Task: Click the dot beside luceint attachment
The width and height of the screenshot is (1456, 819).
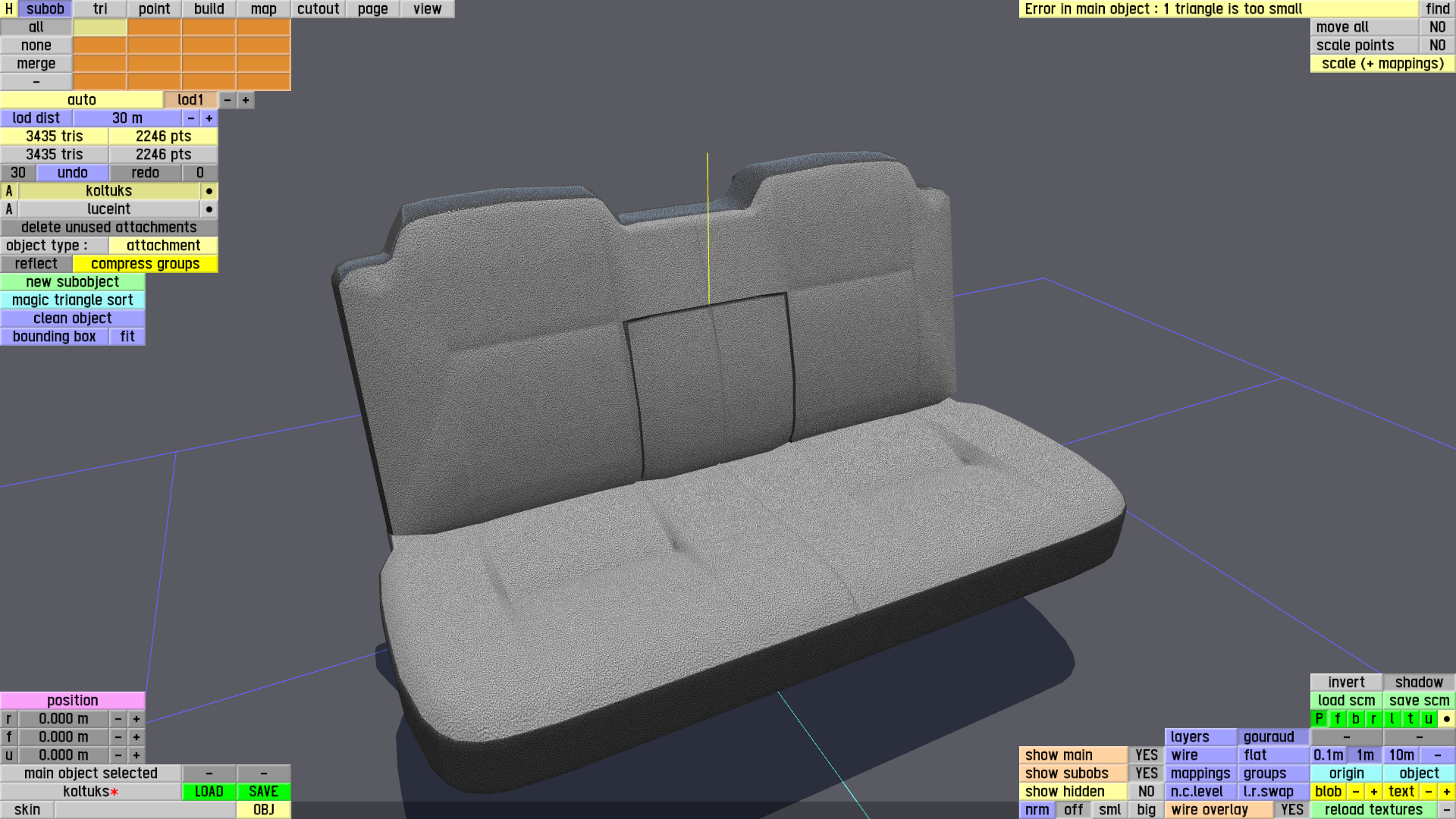Action: pos(209,209)
